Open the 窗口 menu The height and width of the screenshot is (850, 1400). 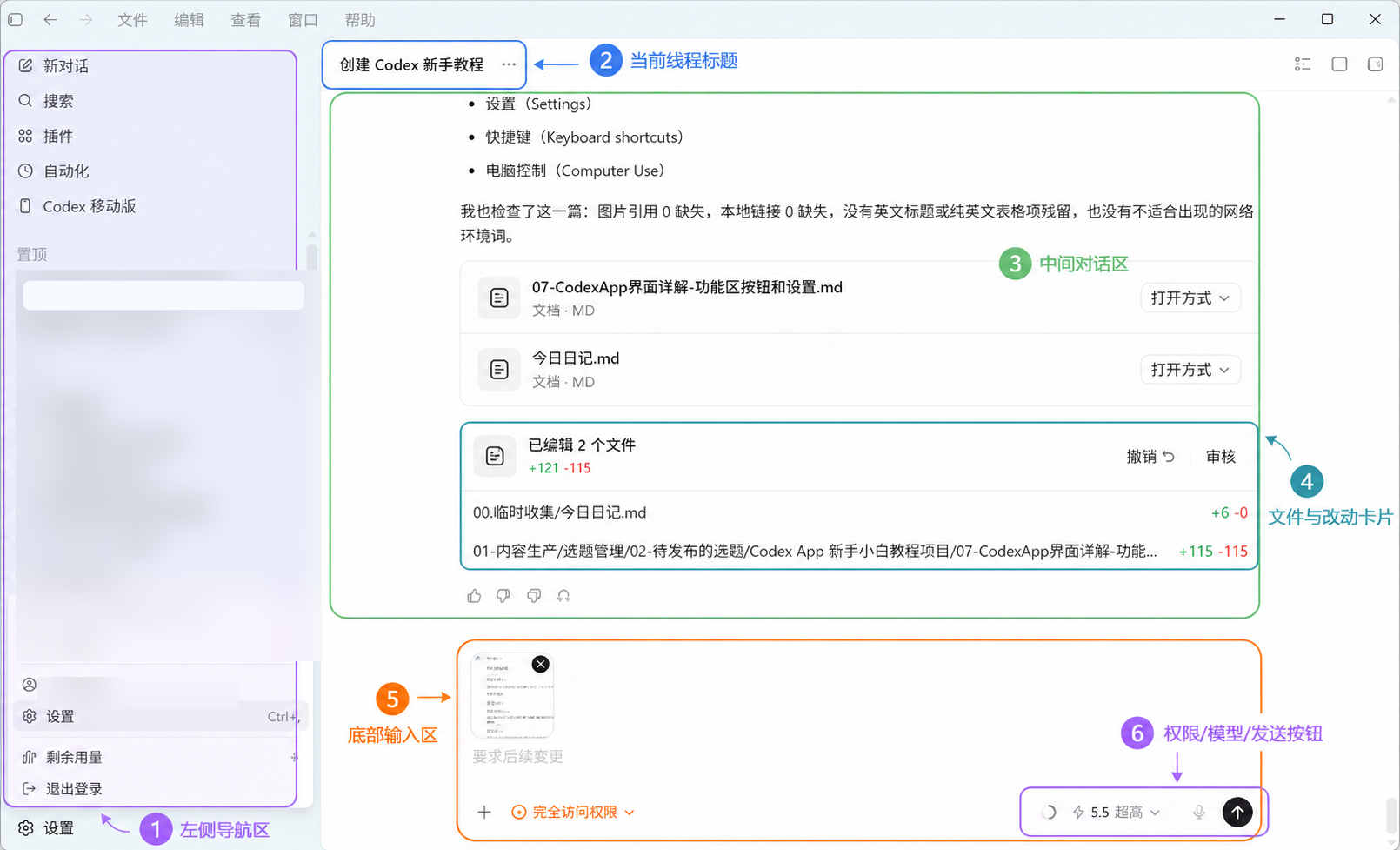tap(303, 19)
